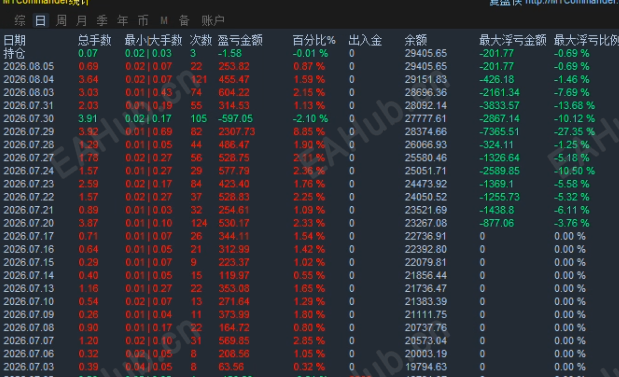Select the 2026.07.16 date row
The width and height of the screenshot is (619, 377).
[x=29, y=249]
